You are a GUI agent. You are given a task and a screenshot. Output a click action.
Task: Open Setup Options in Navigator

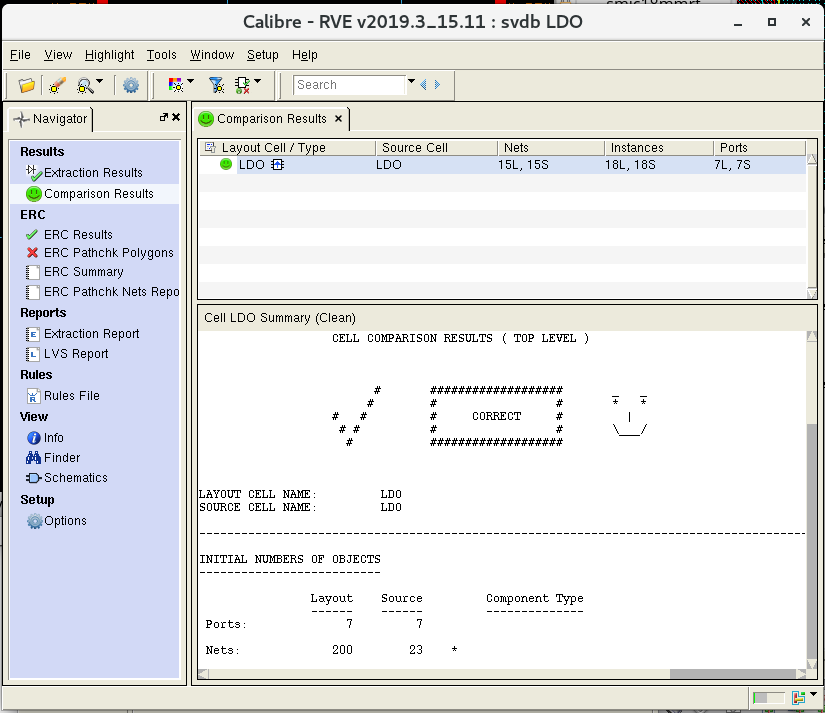[x=65, y=521]
